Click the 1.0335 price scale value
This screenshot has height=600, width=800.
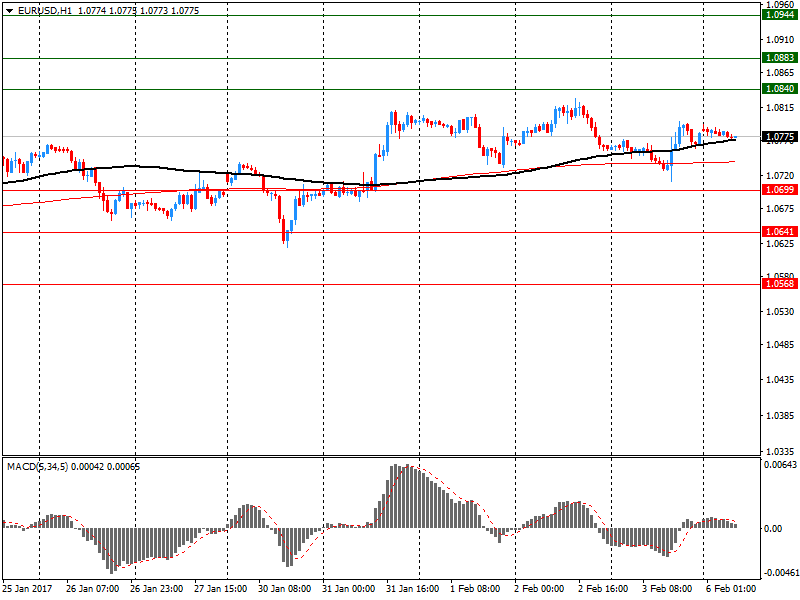[x=780, y=452]
